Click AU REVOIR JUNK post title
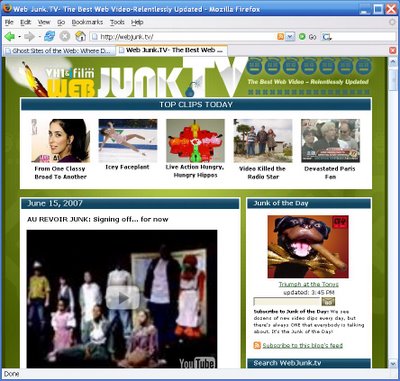The height and width of the screenshot is (381, 400). pyautogui.click(x=98, y=219)
